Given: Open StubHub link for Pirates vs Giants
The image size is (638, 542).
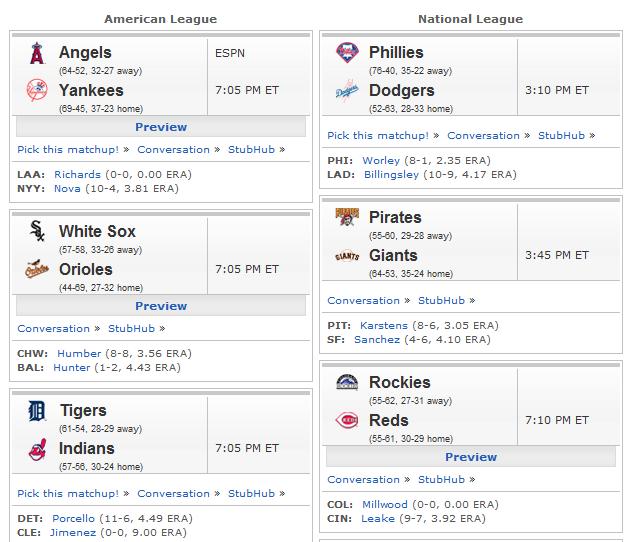Looking at the screenshot, I should (441, 301).
